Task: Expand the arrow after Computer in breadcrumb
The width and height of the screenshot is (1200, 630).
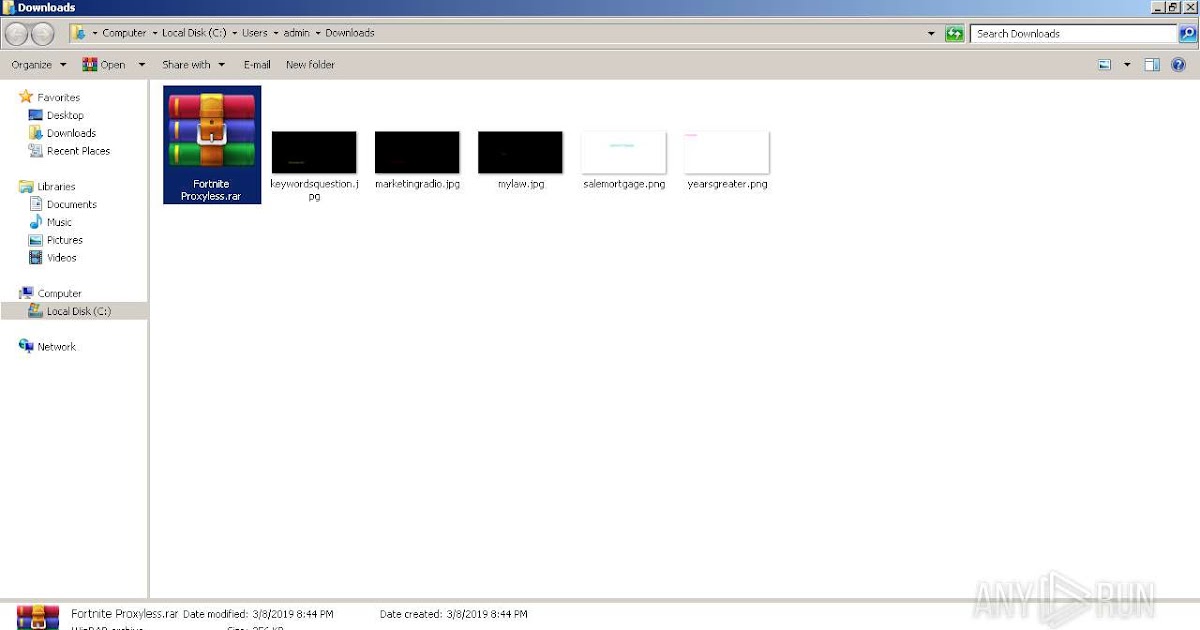Action: pyautogui.click(x=155, y=33)
